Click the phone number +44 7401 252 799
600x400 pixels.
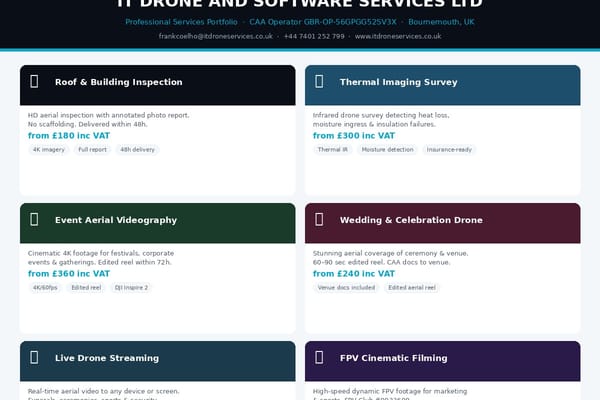click(314, 36)
